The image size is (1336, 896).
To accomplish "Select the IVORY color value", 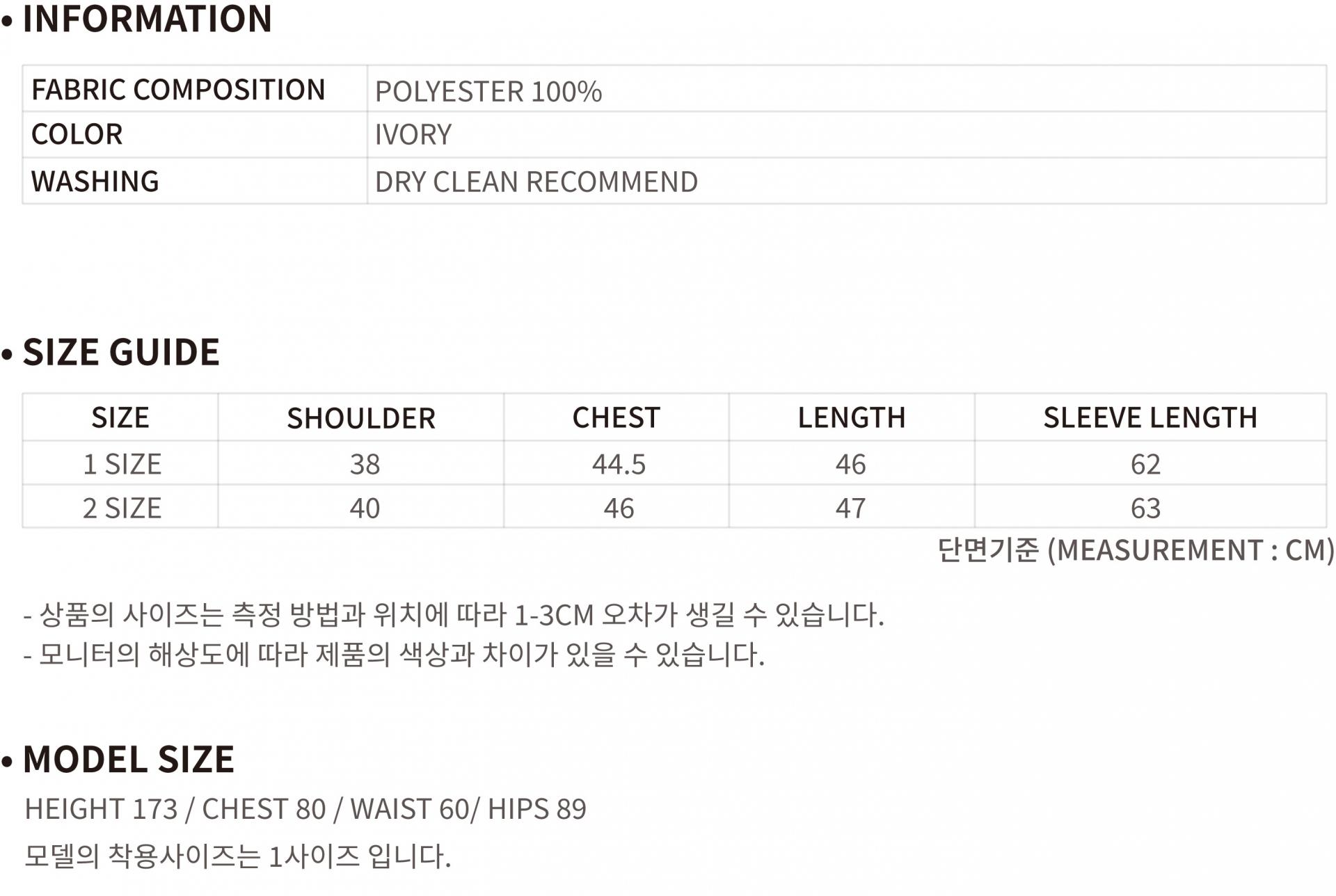I will 413,134.
